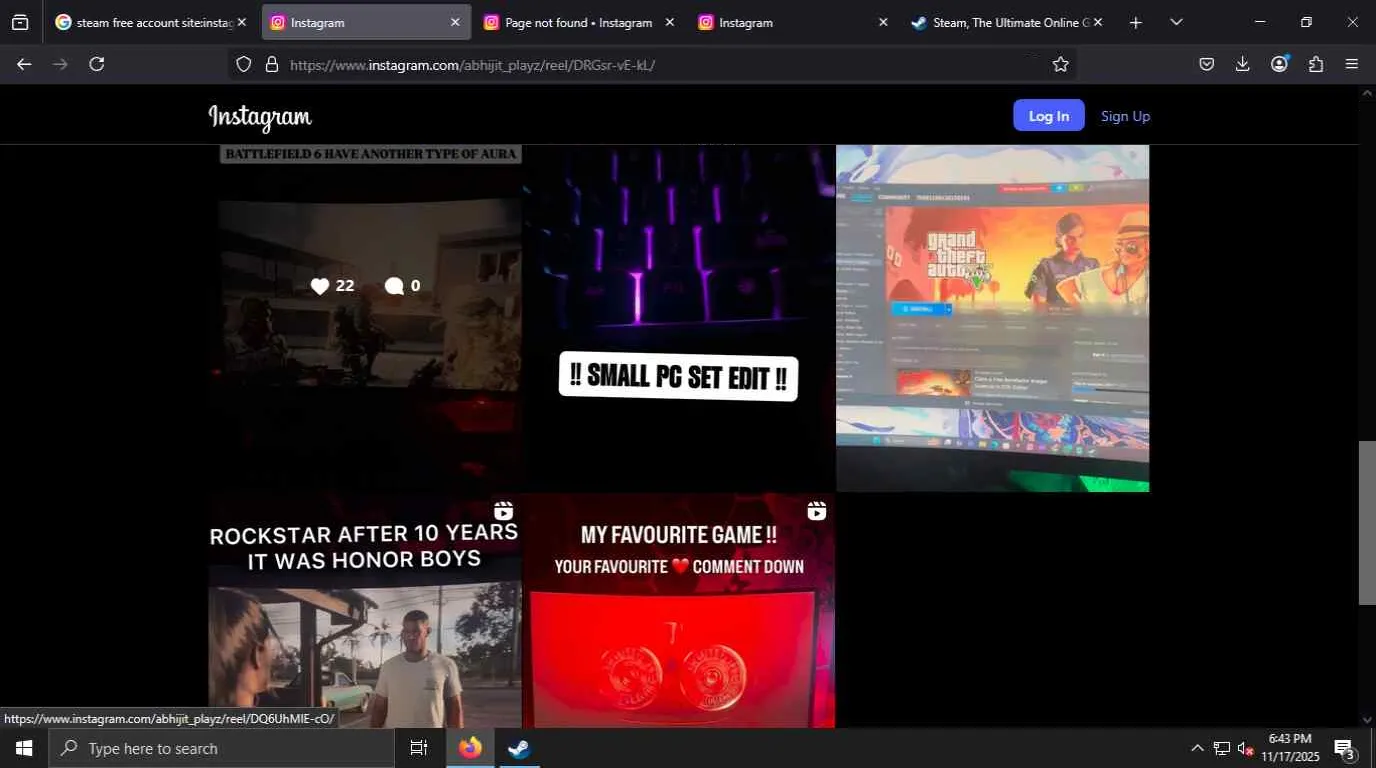This screenshot has height=768, width=1376.
Task: Click the Log In button
Action: point(1049,116)
